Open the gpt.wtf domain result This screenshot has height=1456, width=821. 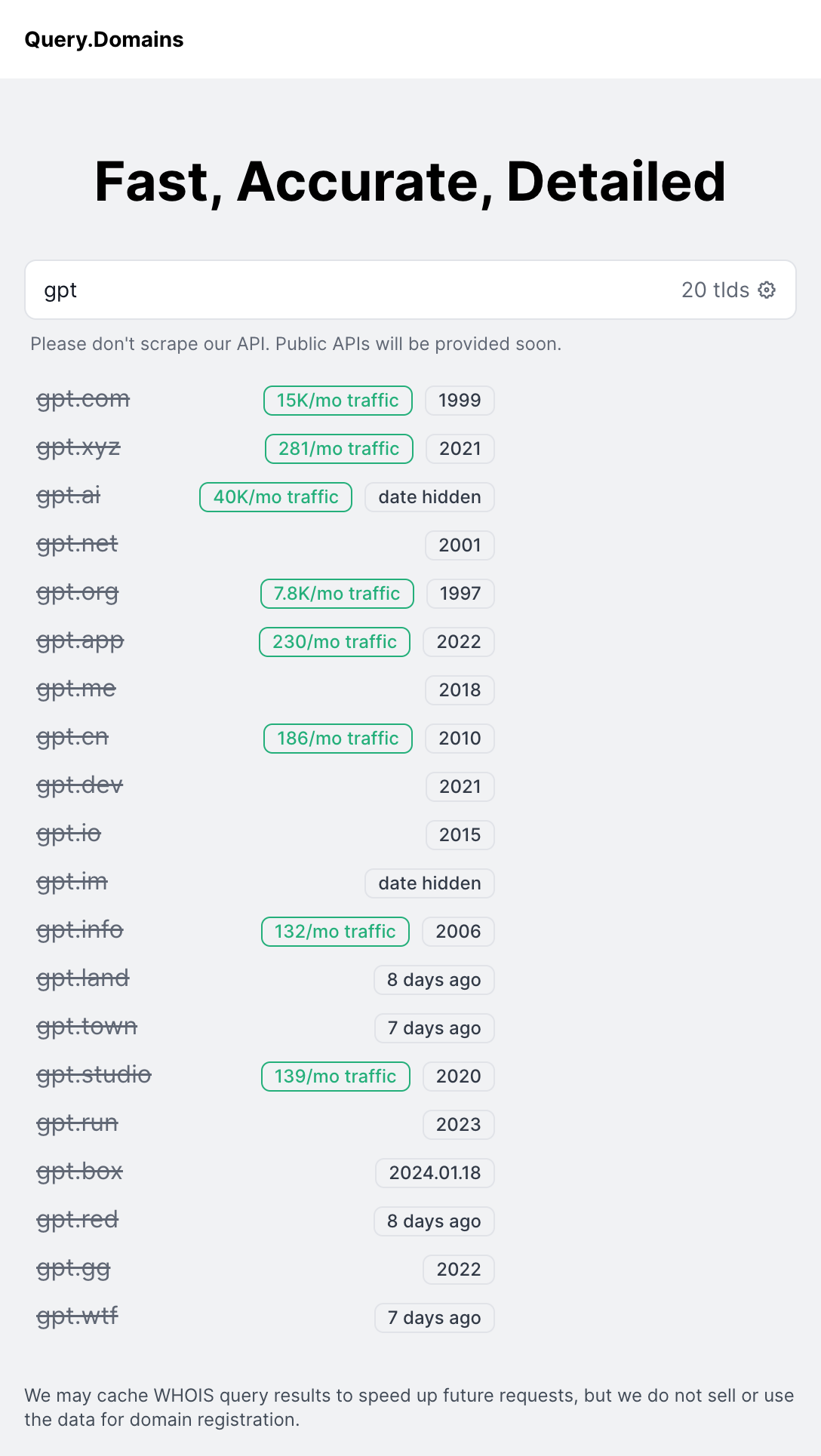click(x=78, y=1316)
